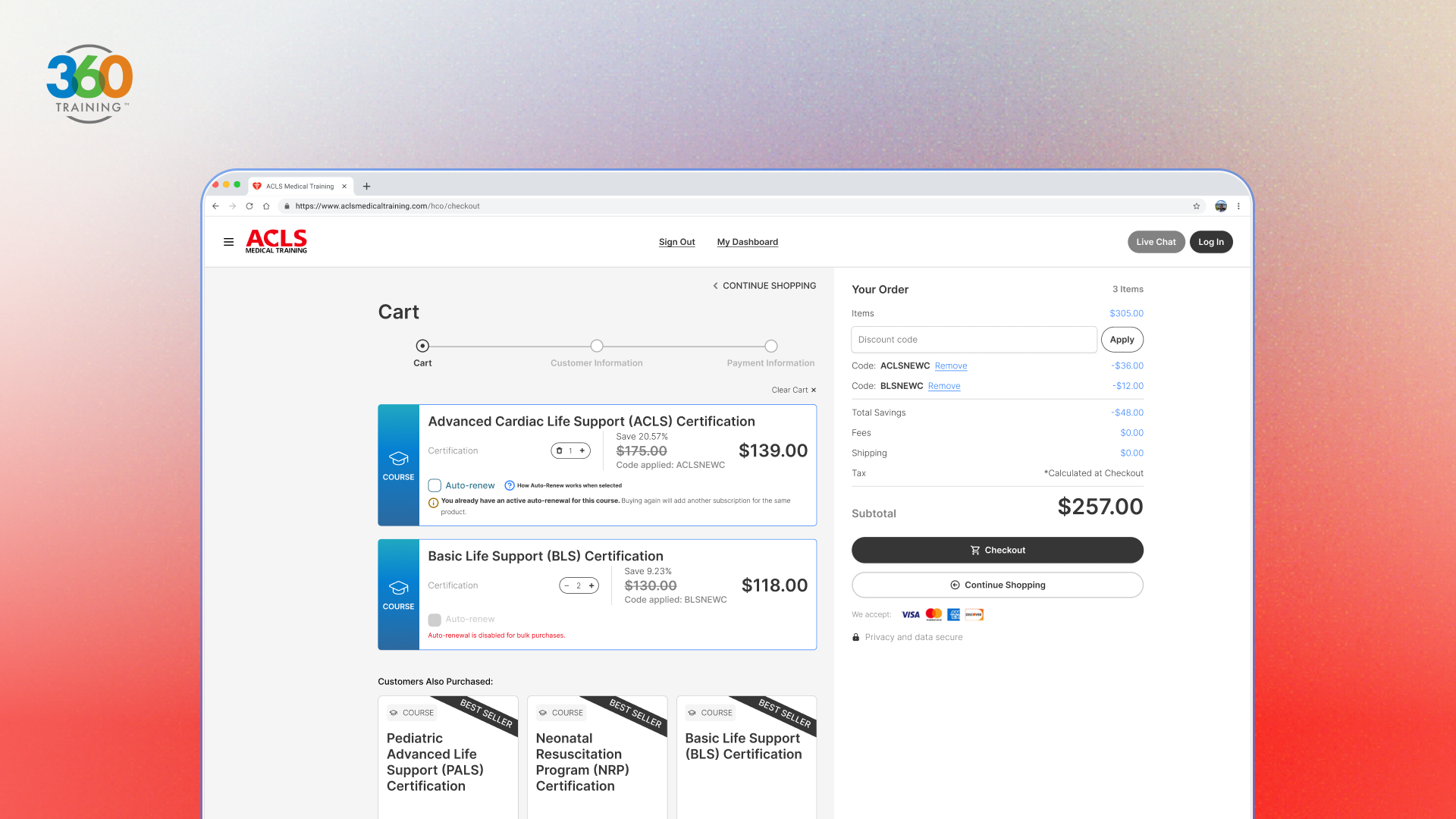Screen dimensions: 1456x819
Task: Click the X icon beside Clear Cart
Action: click(x=813, y=390)
